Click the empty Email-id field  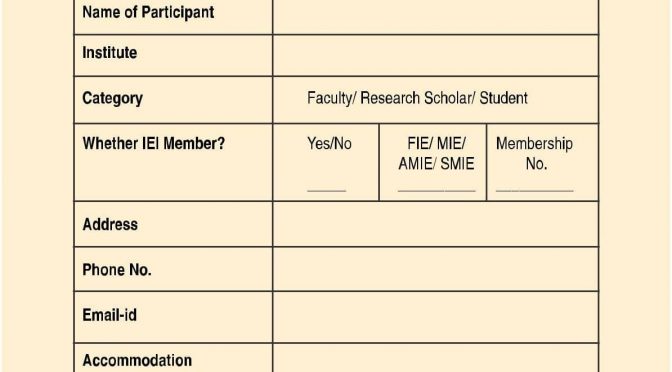pyautogui.click(x=435, y=317)
